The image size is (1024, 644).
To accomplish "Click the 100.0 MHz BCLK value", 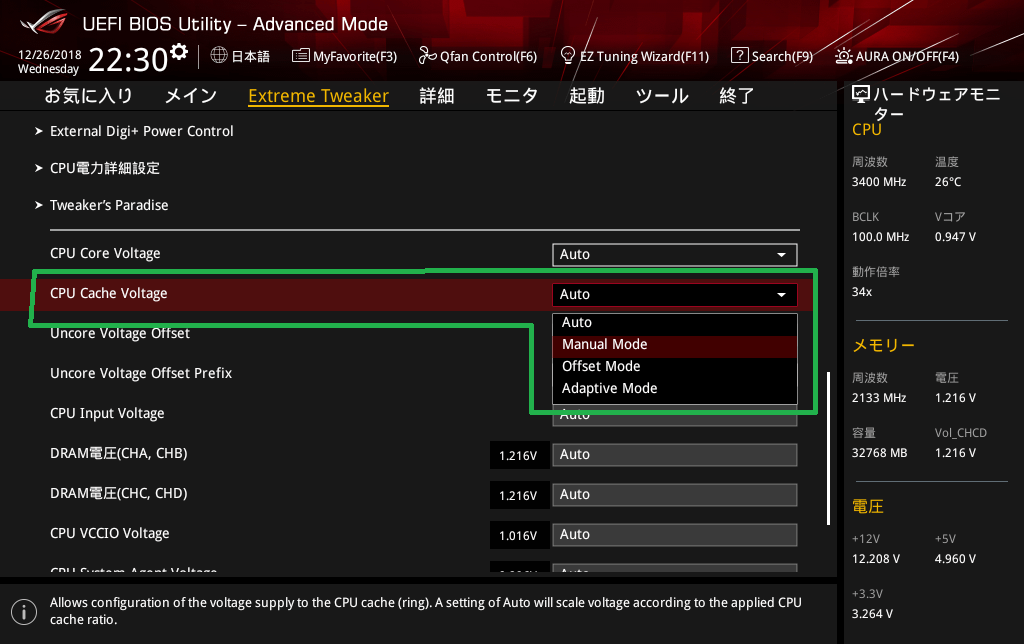I will (880, 236).
